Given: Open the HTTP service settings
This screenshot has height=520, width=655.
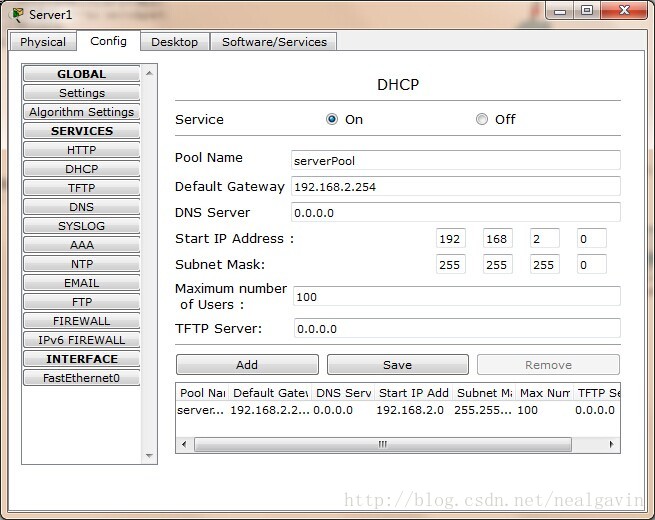Looking at the screenshot, I should click(81, 150).
